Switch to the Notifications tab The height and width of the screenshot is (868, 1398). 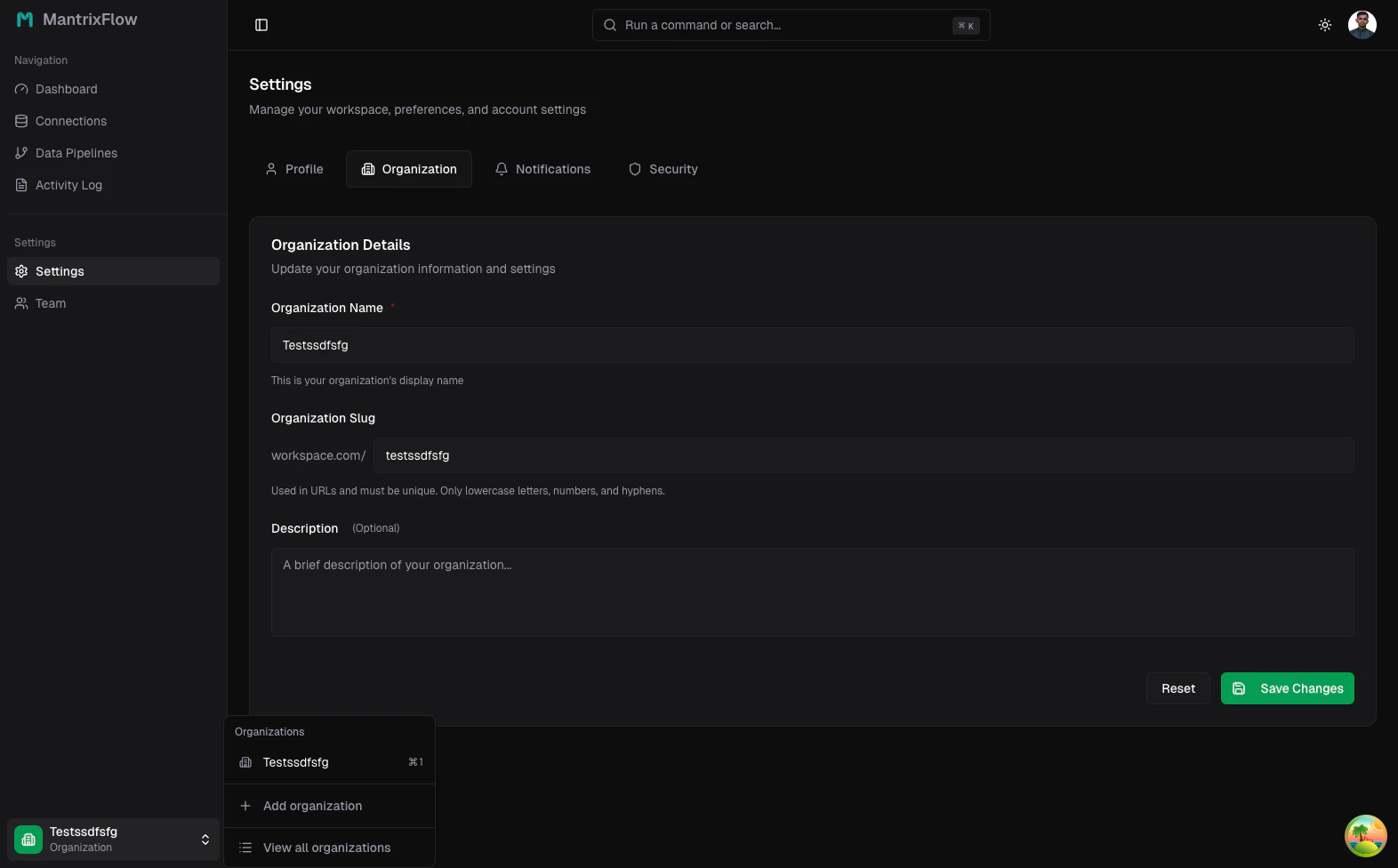point(542,169)
